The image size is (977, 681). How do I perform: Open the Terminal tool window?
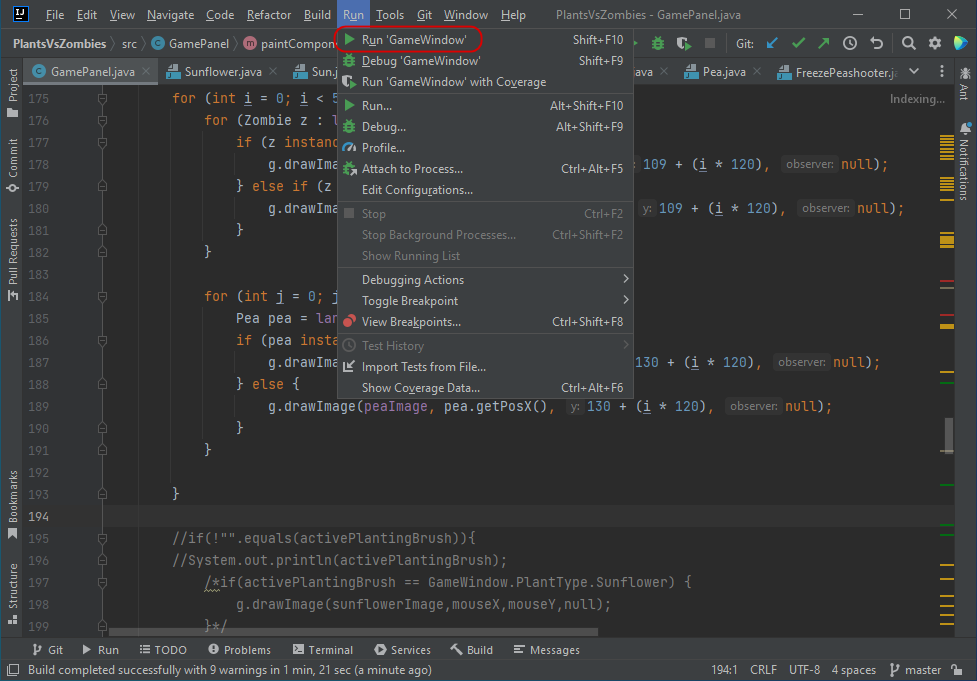point(323,650)
